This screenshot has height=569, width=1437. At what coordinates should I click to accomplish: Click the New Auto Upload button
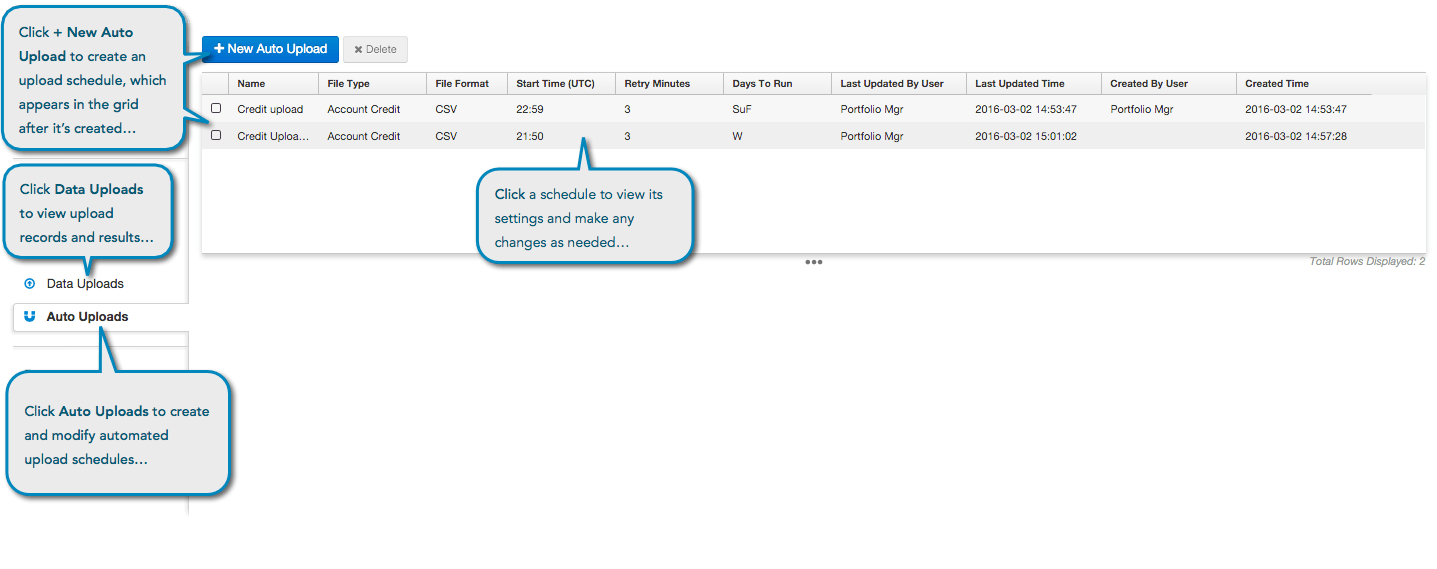pos(270,49)
